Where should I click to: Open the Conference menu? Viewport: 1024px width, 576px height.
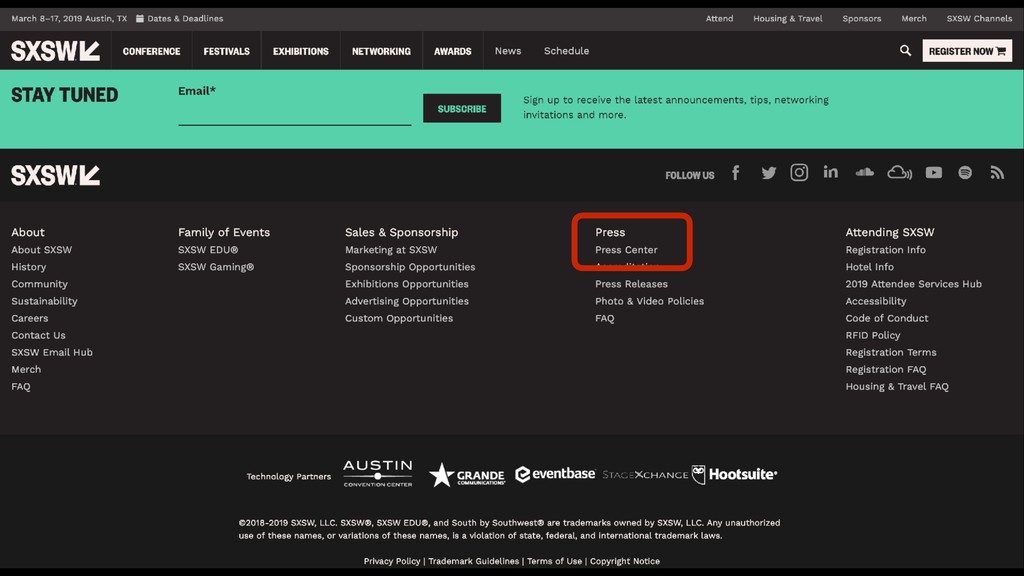(152, 51)
